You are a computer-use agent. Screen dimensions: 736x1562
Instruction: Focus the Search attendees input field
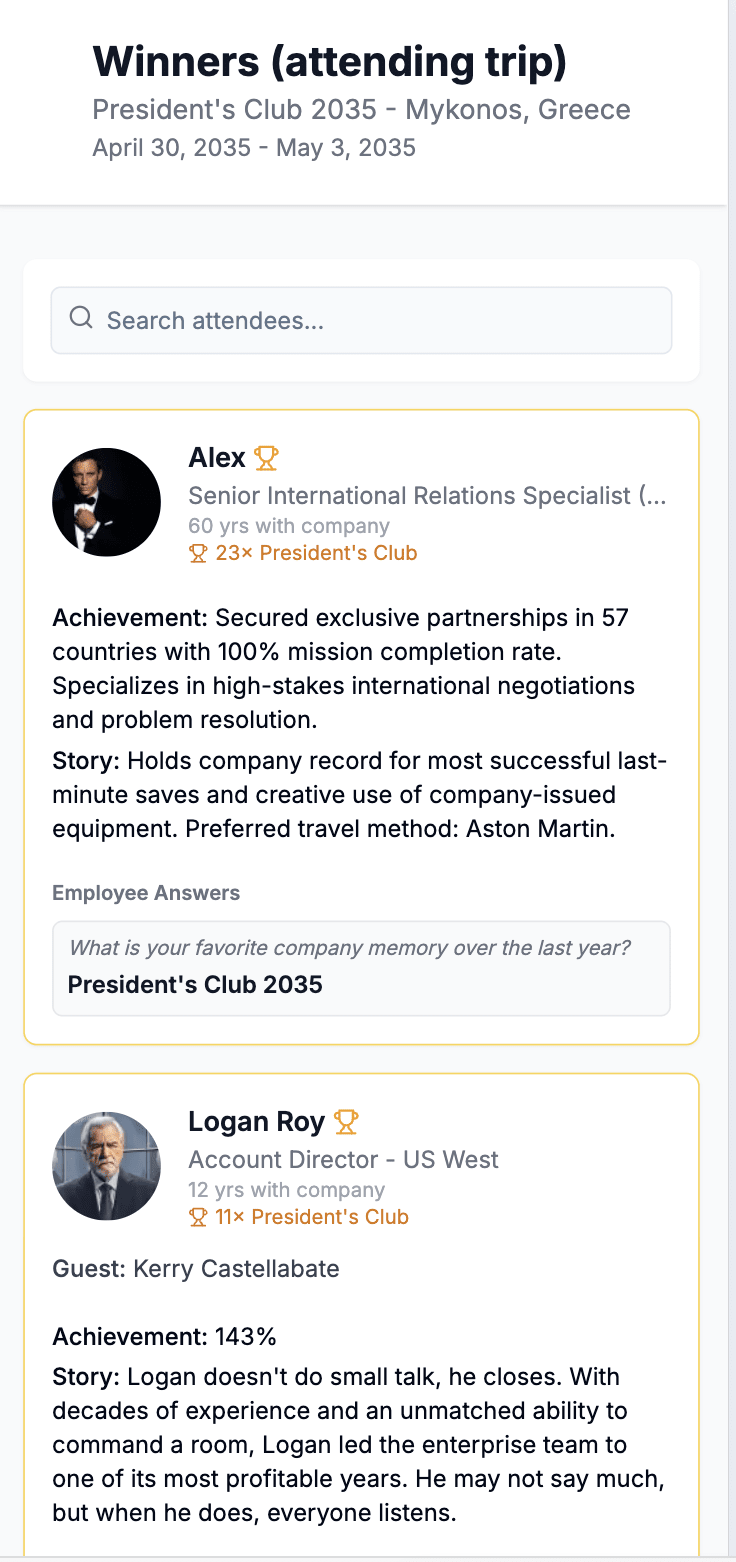pos(380,320)
